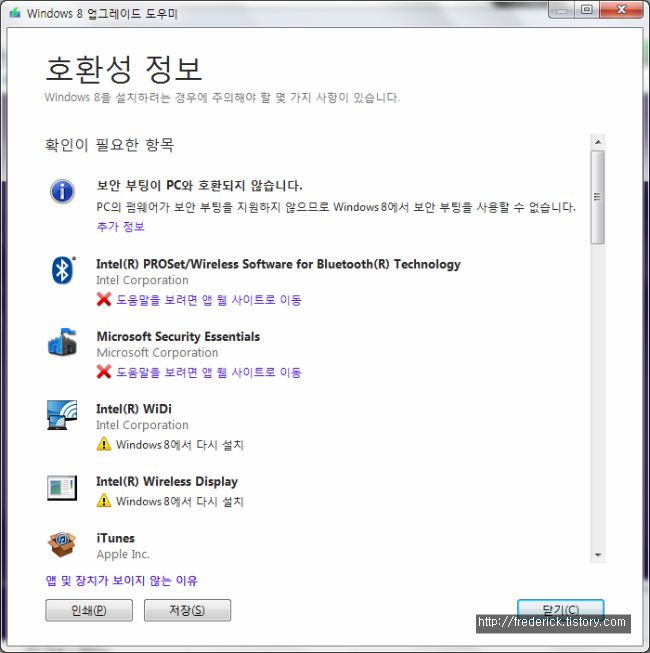Click the yellow warning icon under Intel Wireless Display
The width and height of the screenshot is (650, 653).
(104, 500)
